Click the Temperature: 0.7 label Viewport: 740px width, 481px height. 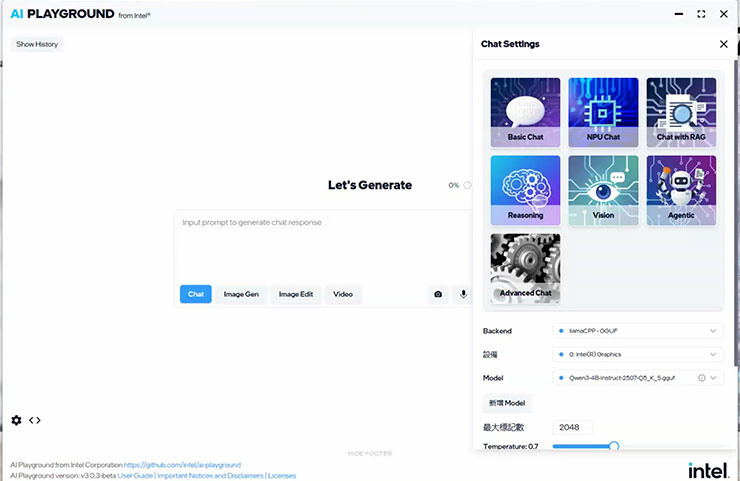point(511,446)
